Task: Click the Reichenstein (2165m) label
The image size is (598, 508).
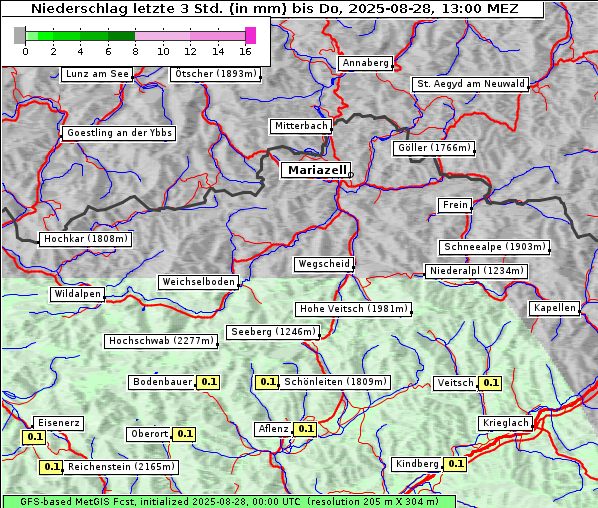Action: [x=121, y=467]
